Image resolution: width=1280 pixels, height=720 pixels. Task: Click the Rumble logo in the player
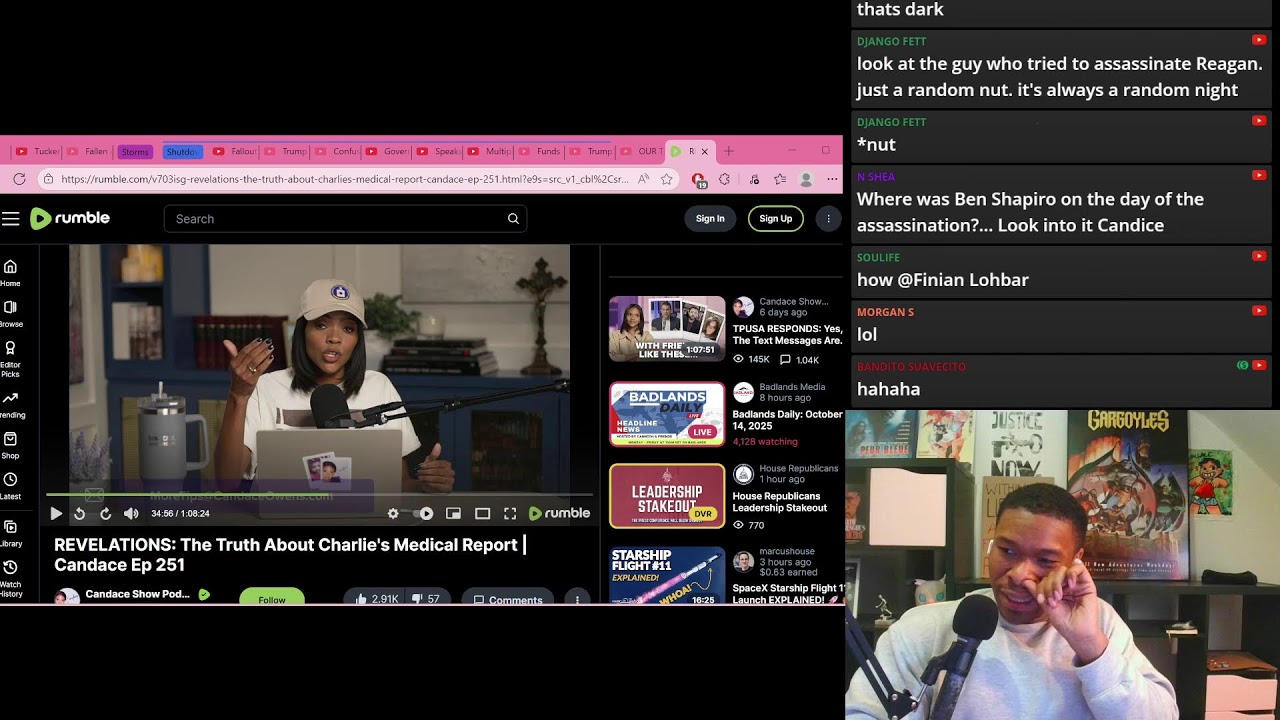(559, 513)
